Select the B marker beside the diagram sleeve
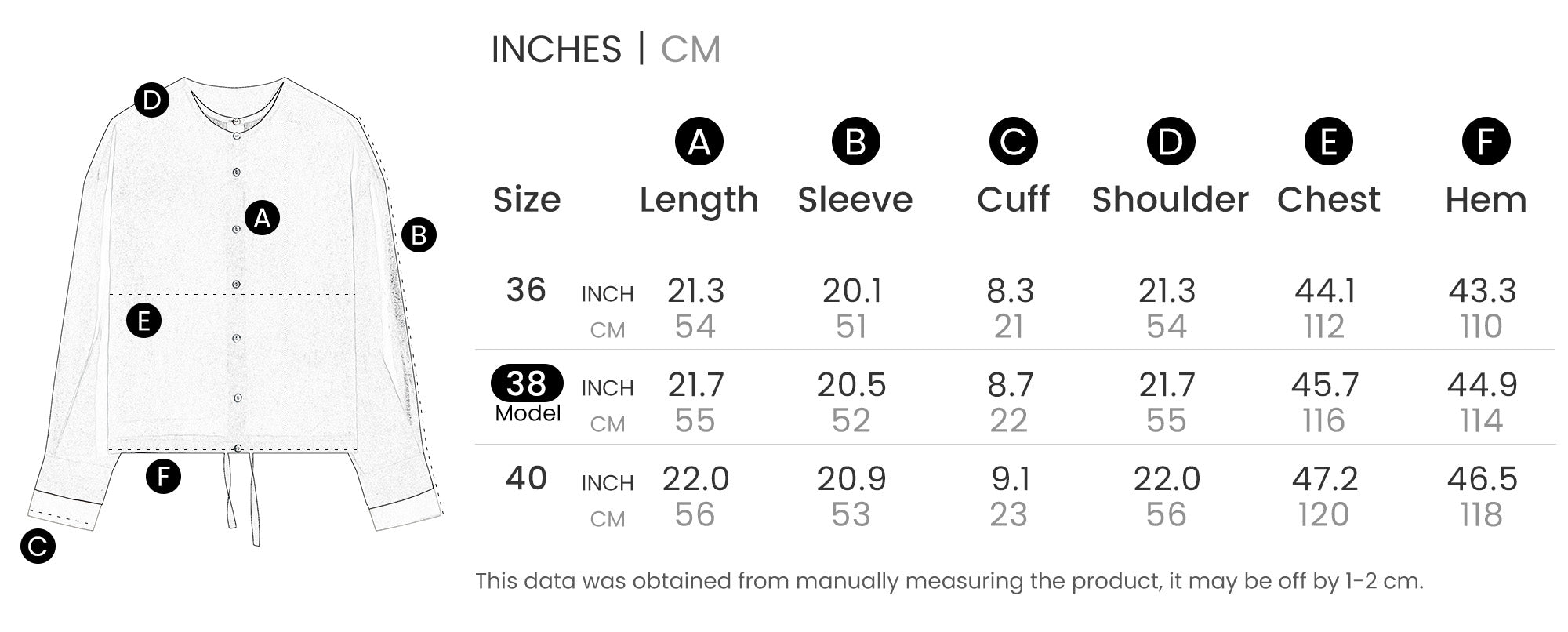 pos(419,235)
